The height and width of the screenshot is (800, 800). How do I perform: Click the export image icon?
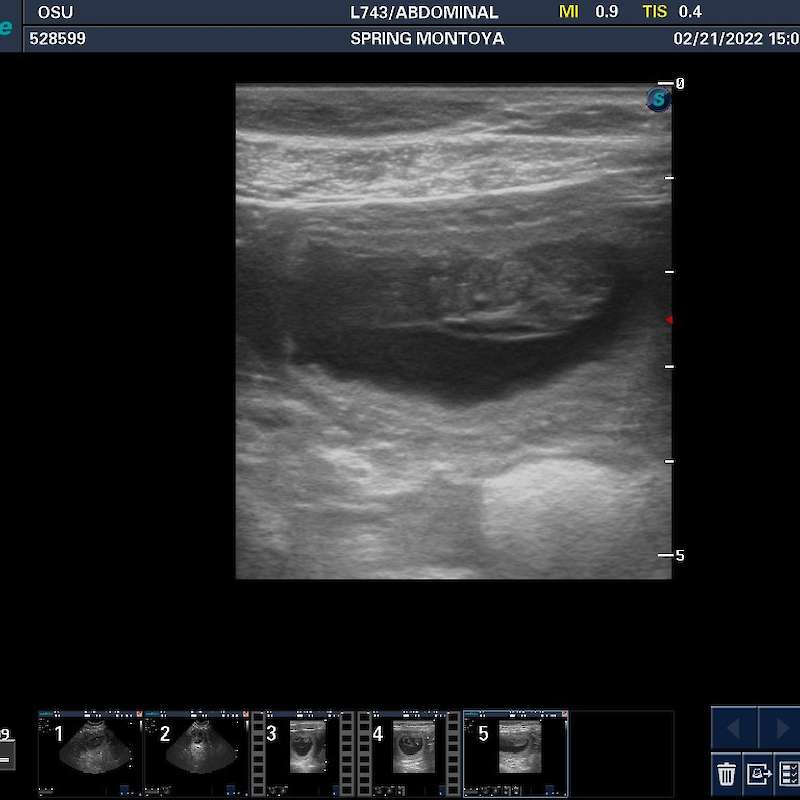pos(758,773)
